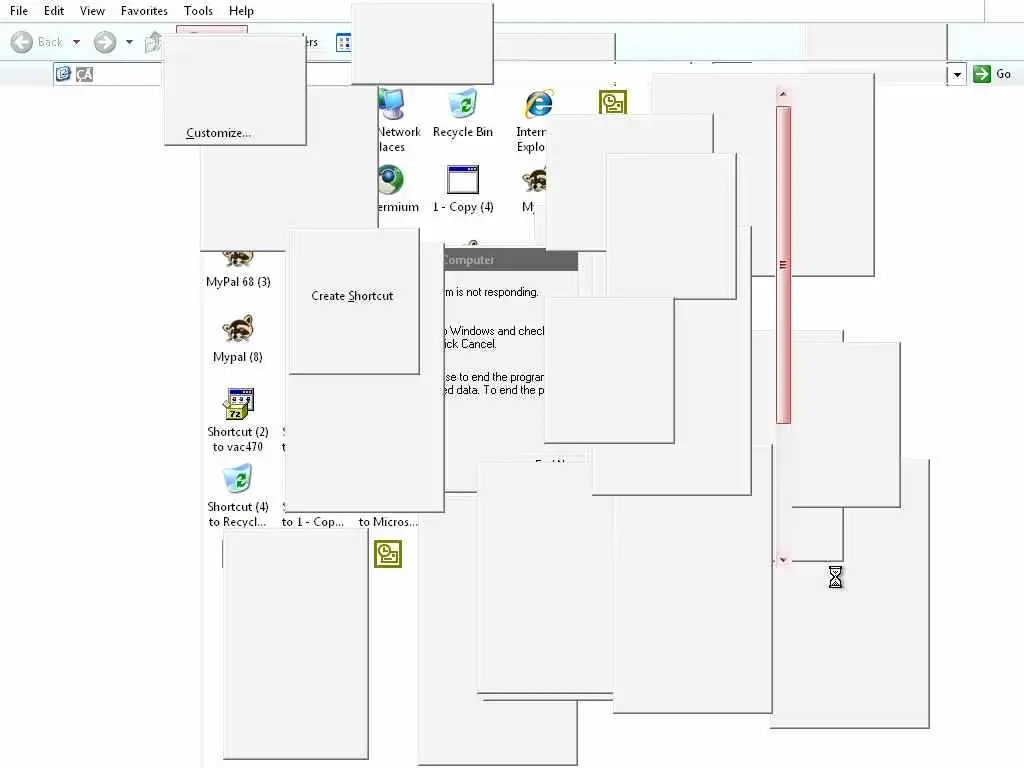Click the gray Computer dialog title bar
Screen dimensions: 1024x768
[x=510, y=259]
